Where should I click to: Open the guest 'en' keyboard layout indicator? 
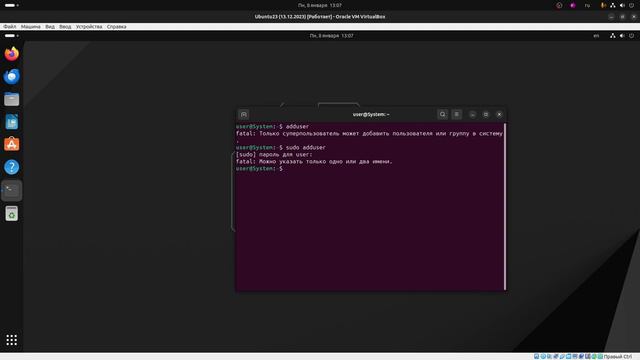[596, 36]
